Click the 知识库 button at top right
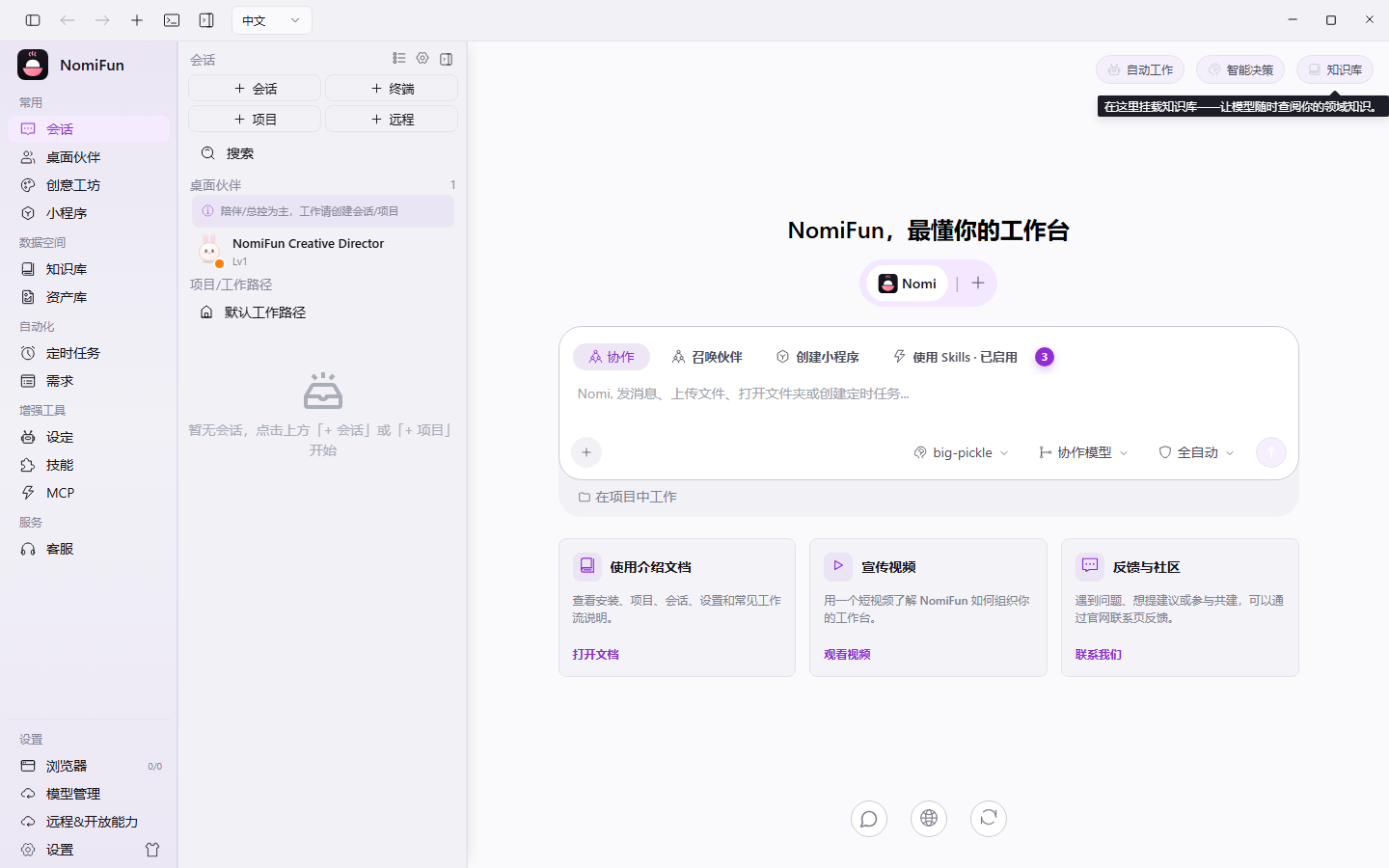This screenshot has width=1389, height=868. point(1335,69)
